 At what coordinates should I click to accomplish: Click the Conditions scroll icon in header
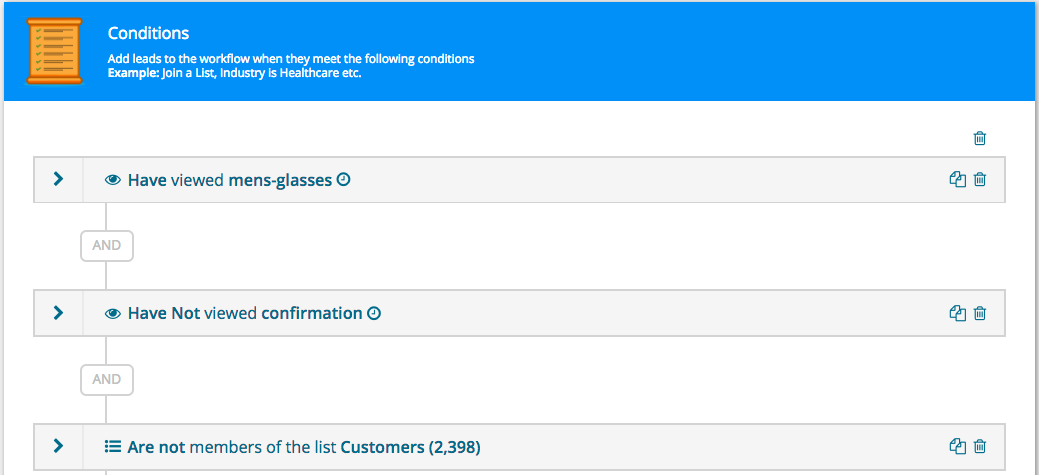(54, 51)
